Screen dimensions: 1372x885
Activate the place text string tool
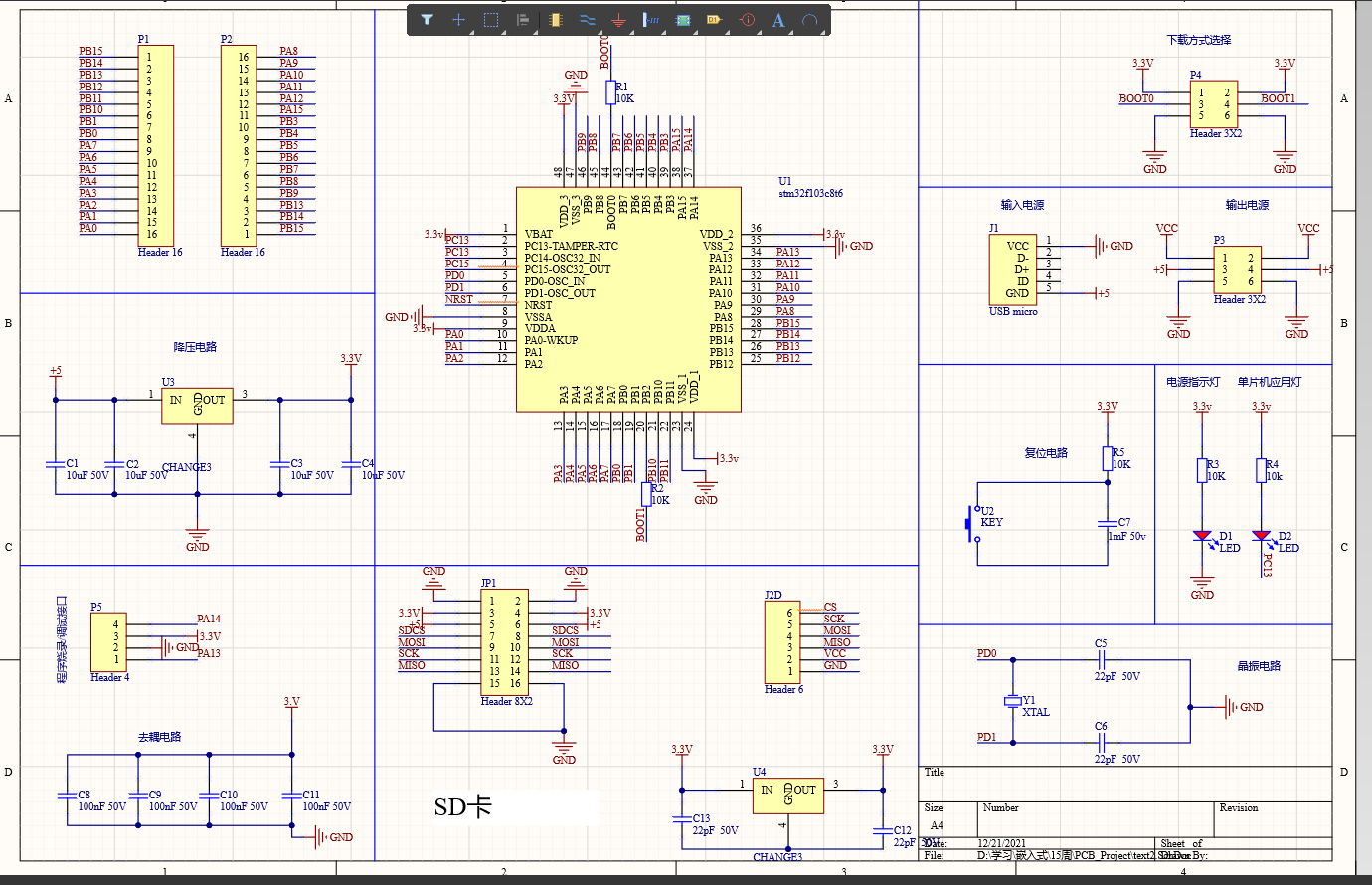pos(778,20)
